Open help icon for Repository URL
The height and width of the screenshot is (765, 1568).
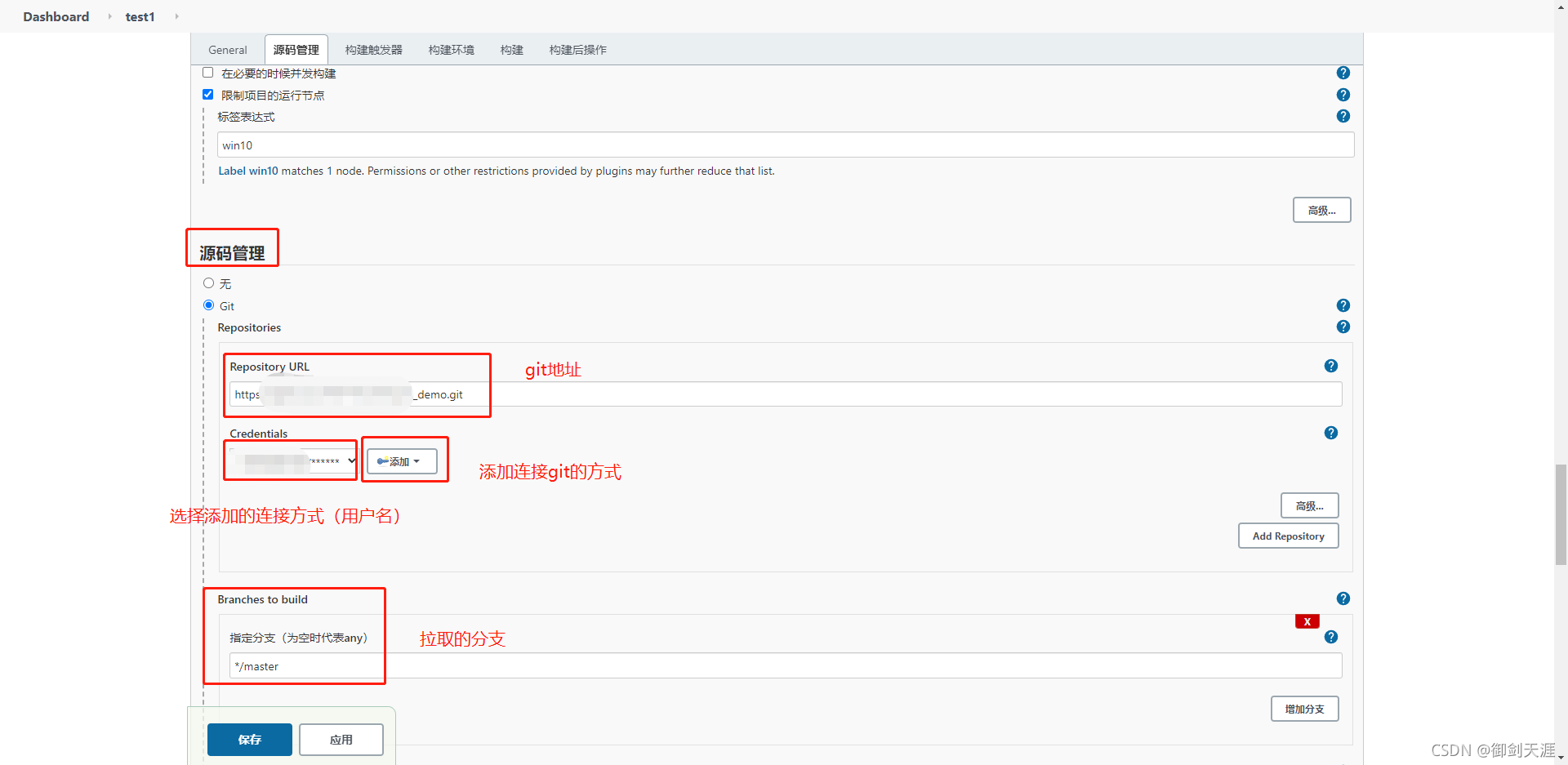pyautogui.click(x=1330, y=366)
